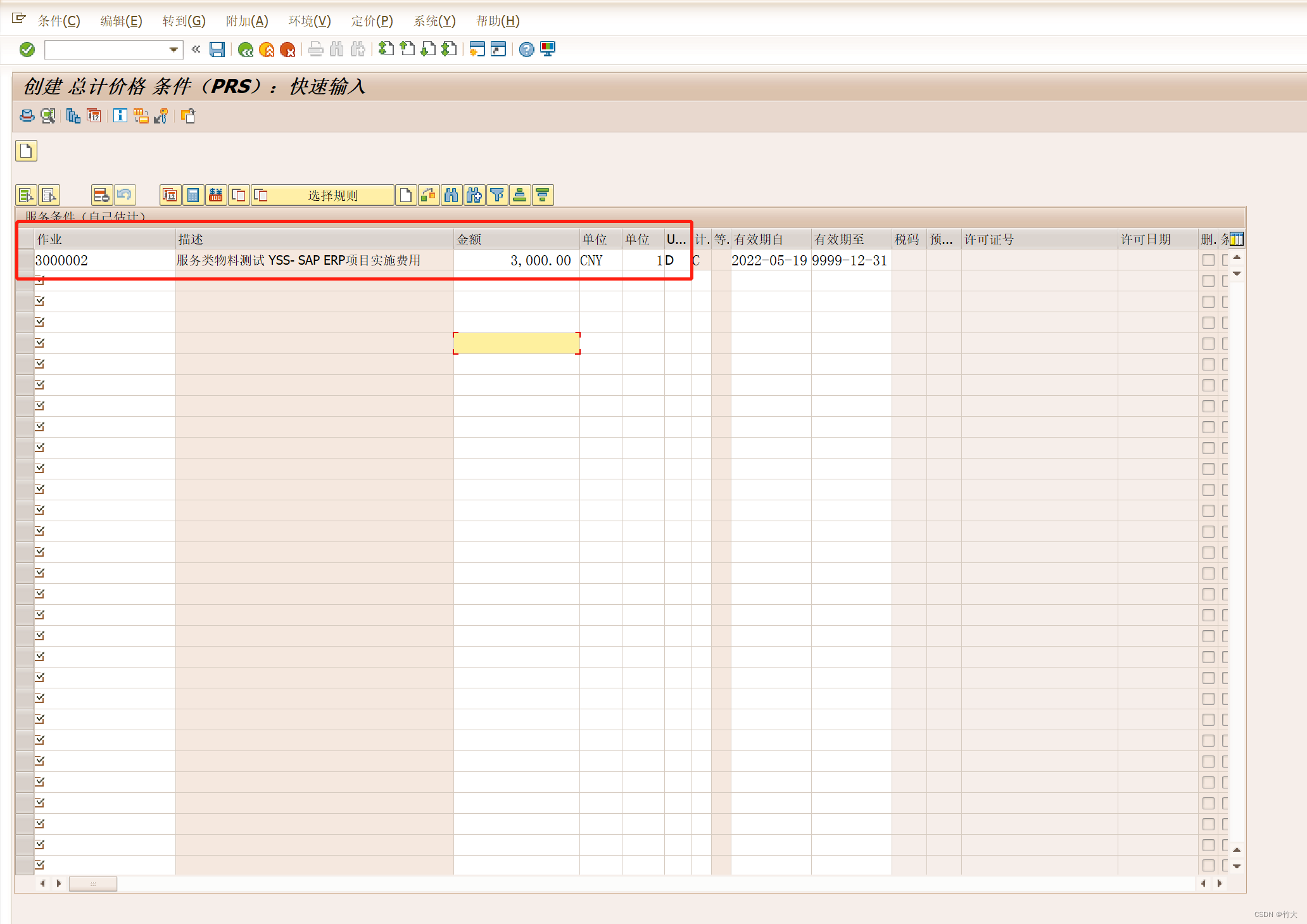
Task: Click the red Cancel icon
Action: pyautogui.click(x=287, y=49)
